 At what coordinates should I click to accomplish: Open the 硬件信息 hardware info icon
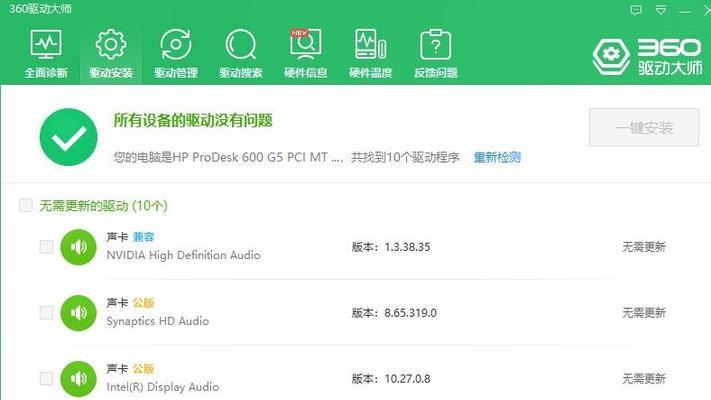pyautogui.click(x=306, y=44)
